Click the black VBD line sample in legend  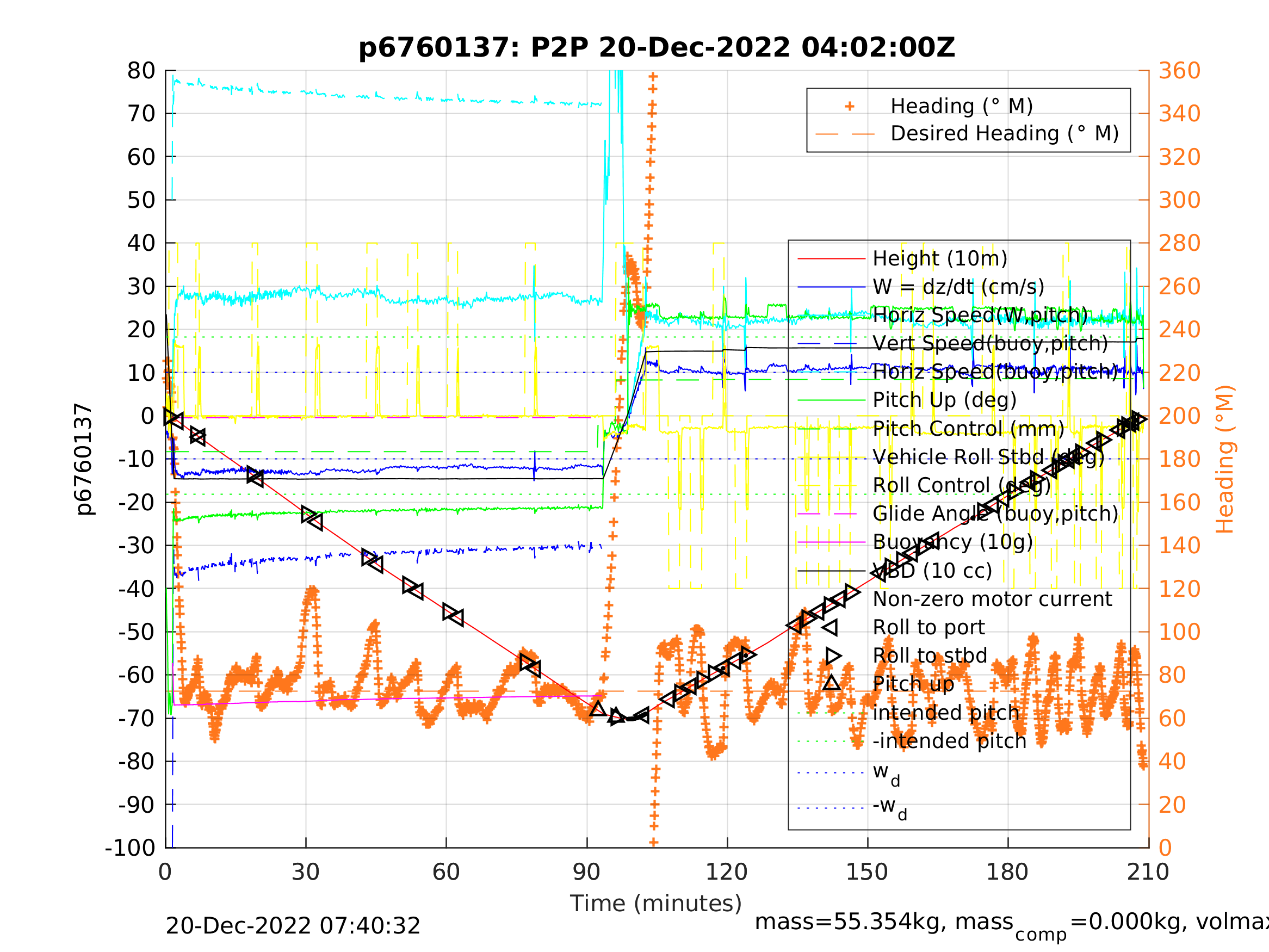(831, 571)
